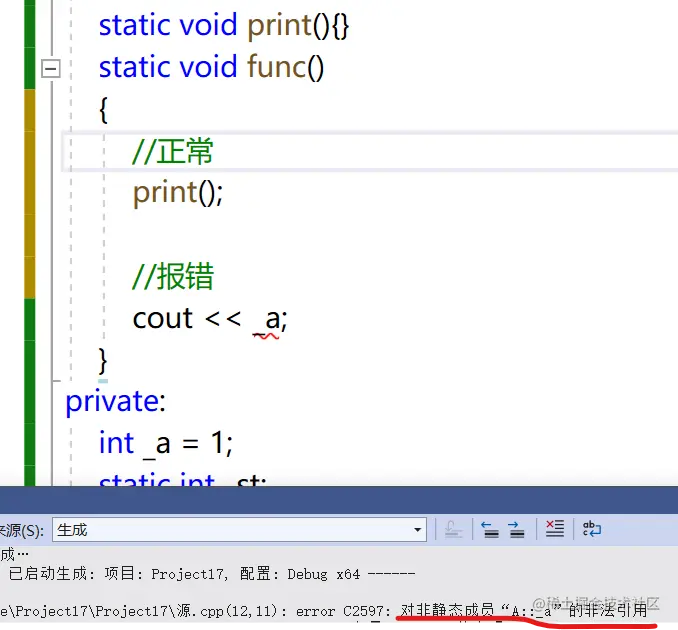
Task: Click the //报错 comment
Action: (173, 276)
